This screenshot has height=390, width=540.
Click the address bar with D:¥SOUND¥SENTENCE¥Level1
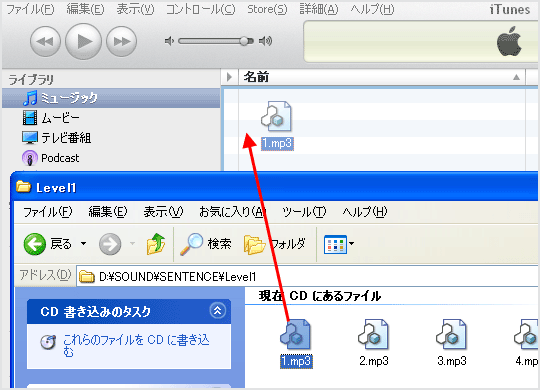[307, 276]
